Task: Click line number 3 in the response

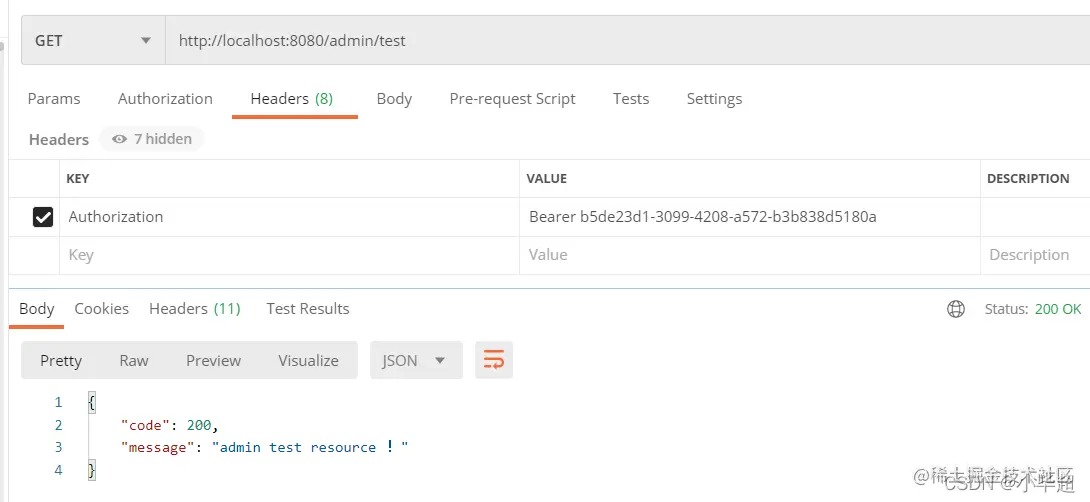Action: click(x=58, y=447)
